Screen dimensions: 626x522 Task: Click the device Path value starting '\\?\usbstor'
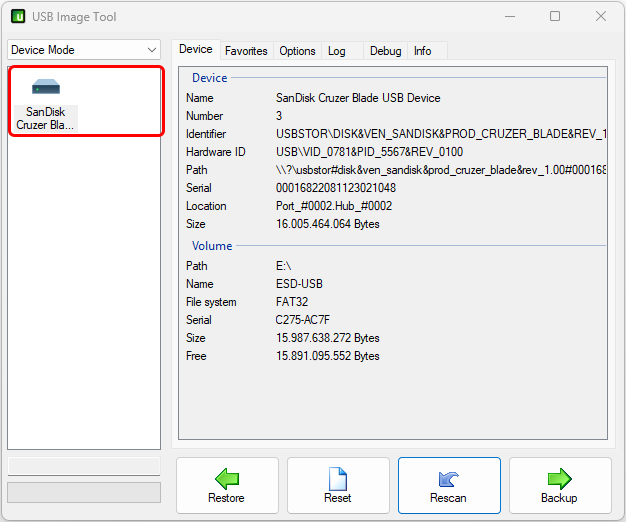pyautogui.click(x=441, y=170)
